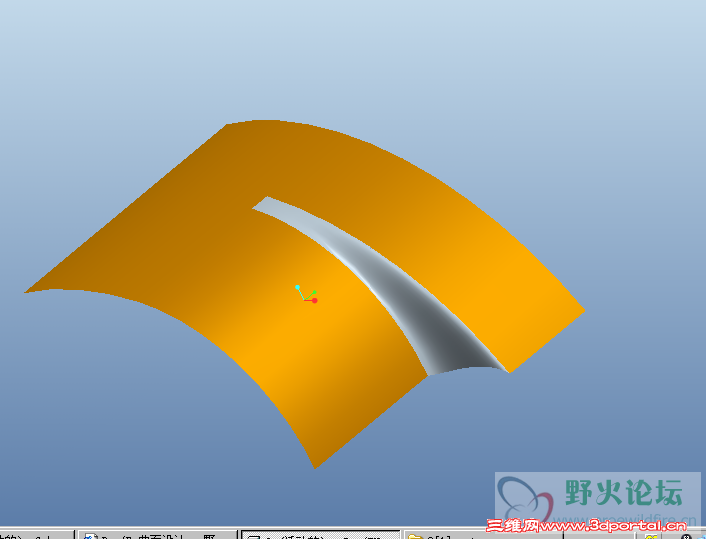Open the folder taskbar button labeled 2[1]

[x=483, y=535]
